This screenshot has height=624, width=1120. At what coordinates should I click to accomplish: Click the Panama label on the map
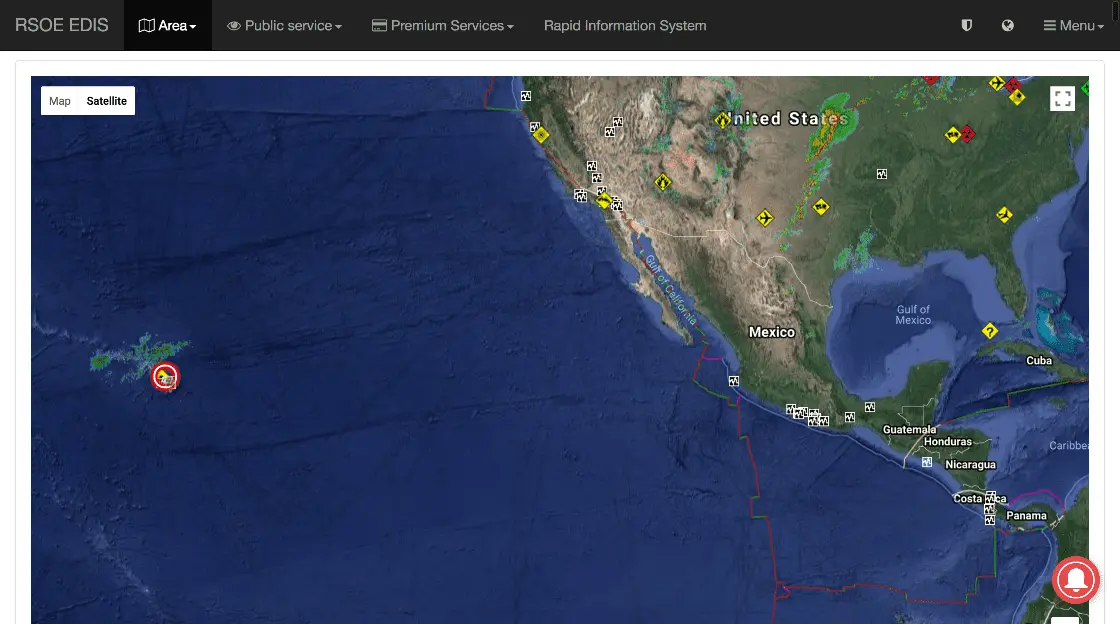click(x=1026, y=515)
